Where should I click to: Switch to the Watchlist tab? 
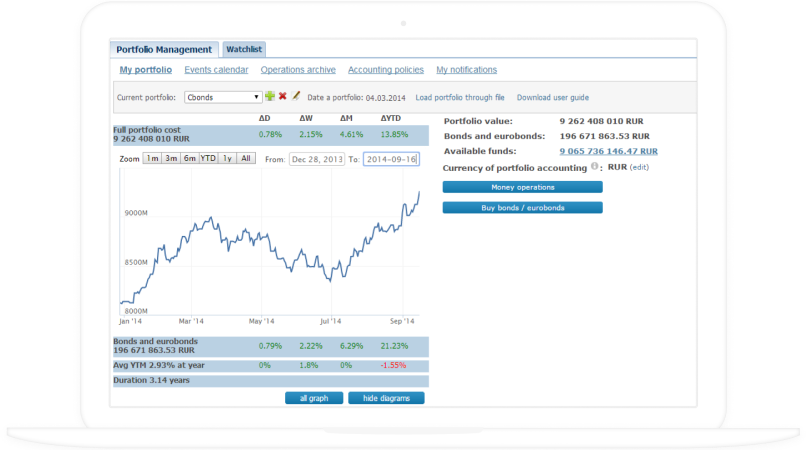pyautogui.click(x=245, y=49)
